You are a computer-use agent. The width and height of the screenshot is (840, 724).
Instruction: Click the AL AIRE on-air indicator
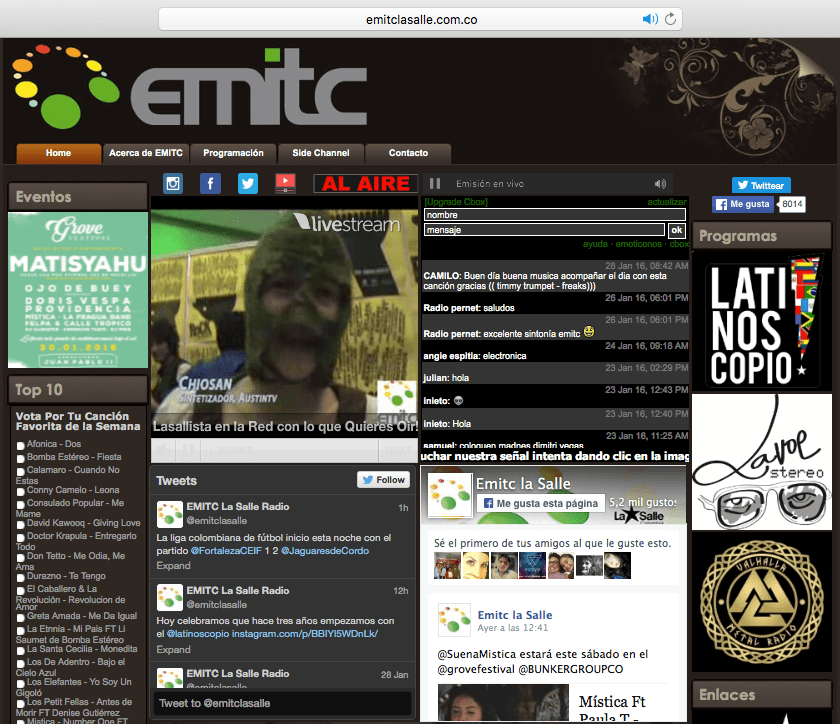click(x=365, y=184)
